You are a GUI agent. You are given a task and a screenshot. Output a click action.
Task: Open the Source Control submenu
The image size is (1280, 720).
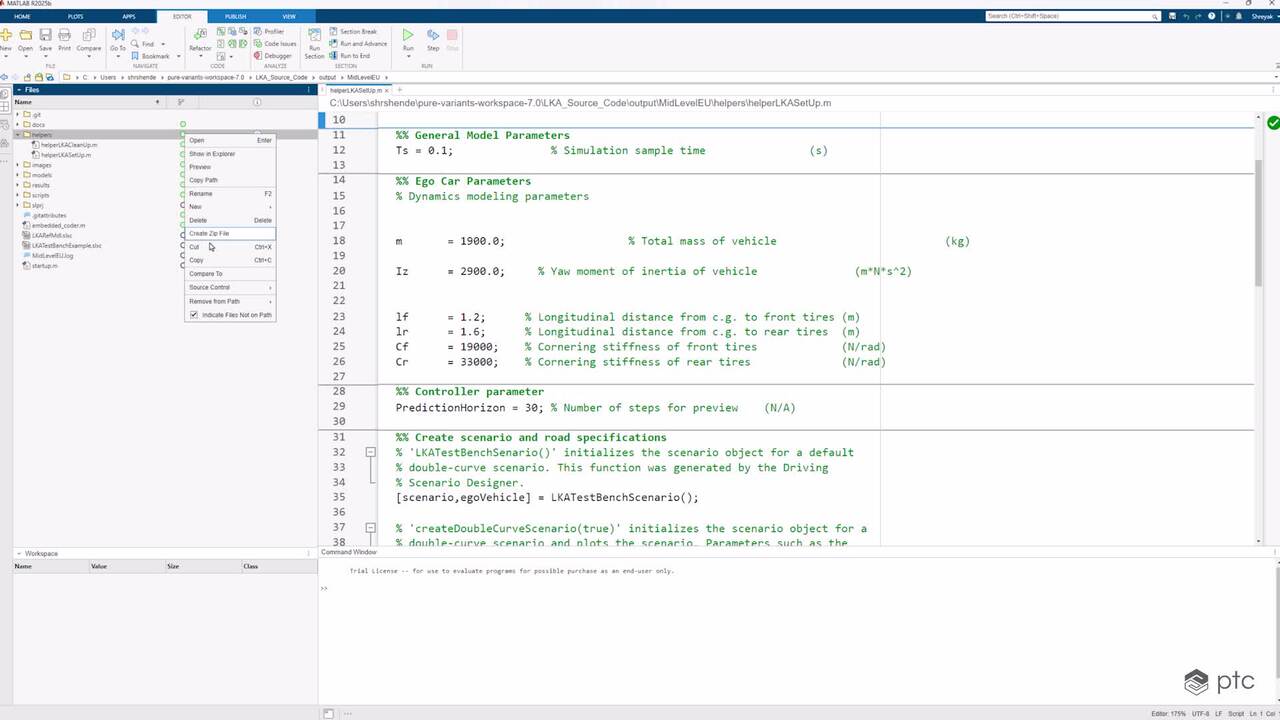coord(230,287)
